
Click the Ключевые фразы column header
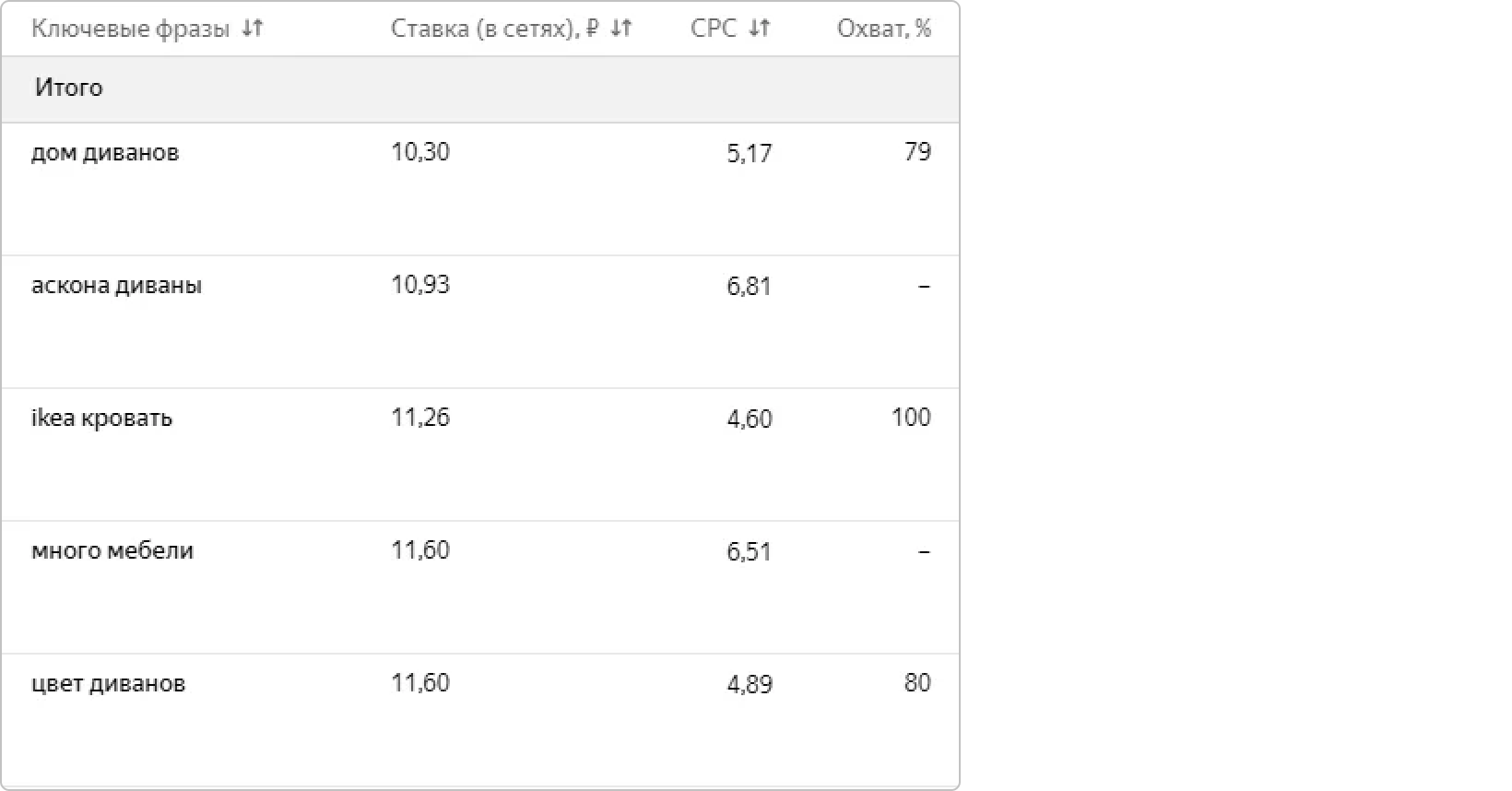pyautogui.click(x=130, y=29)
